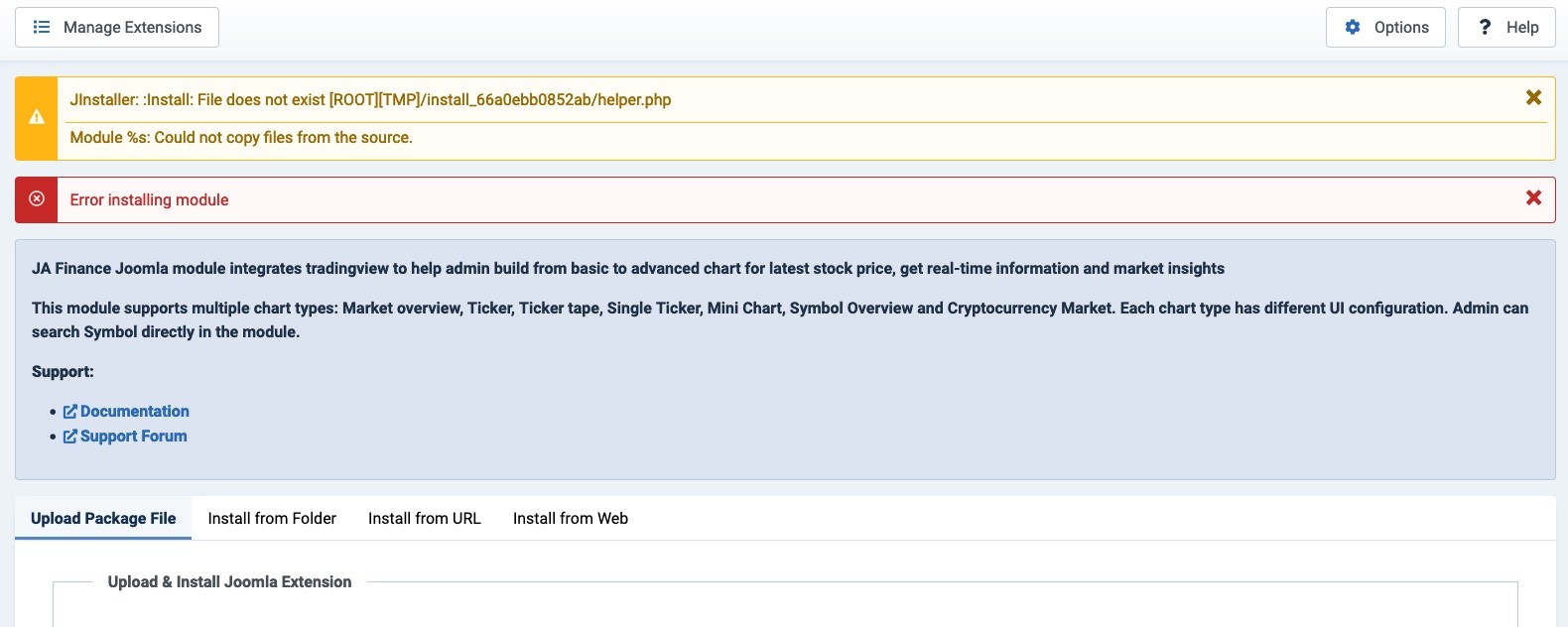
Task: Click the gear icon on the Options button
Action: point(1353,28)
